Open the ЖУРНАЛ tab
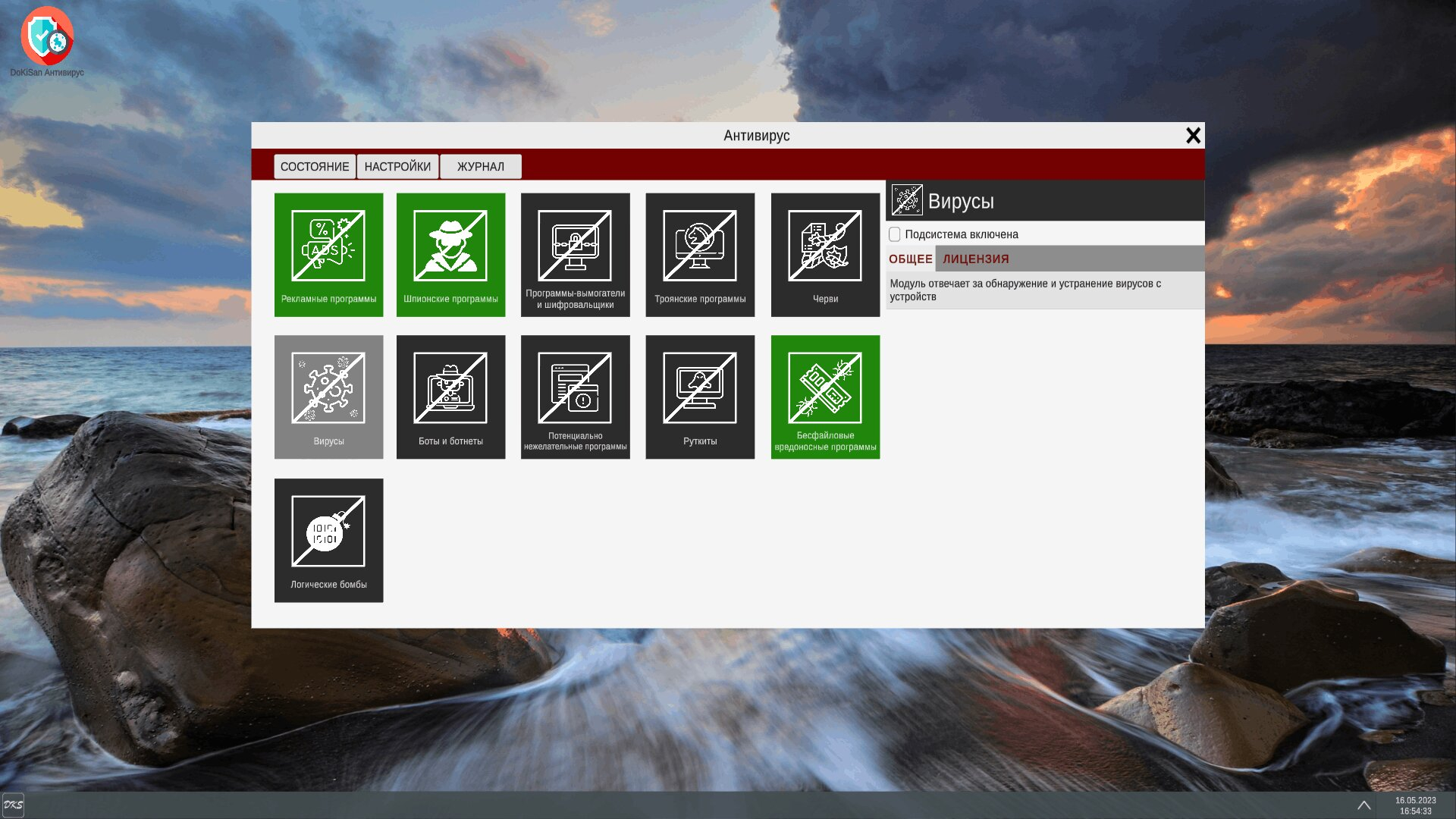Screen dimensions: 1456x819 click(x=480, y=167)
